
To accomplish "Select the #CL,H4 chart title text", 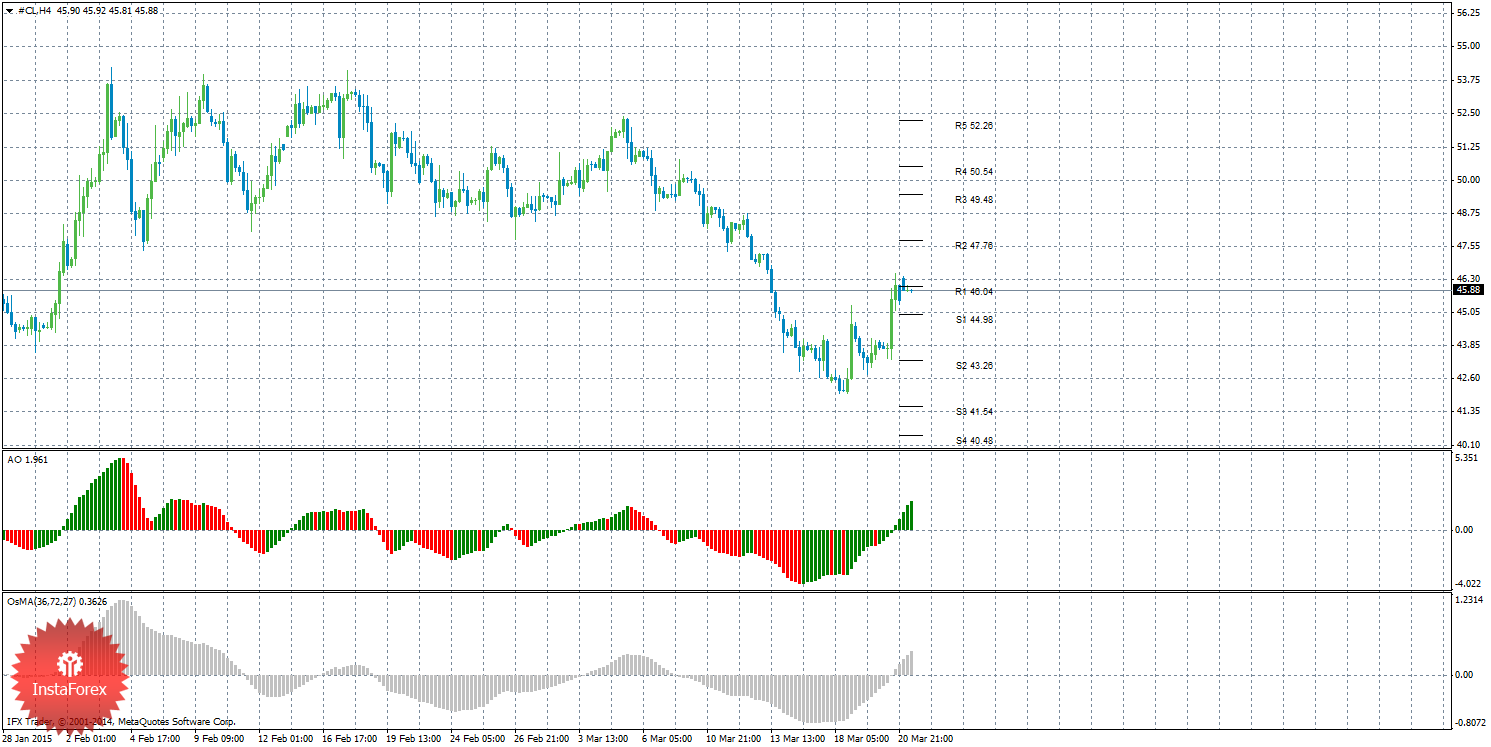I will click(x=36, y=10).
